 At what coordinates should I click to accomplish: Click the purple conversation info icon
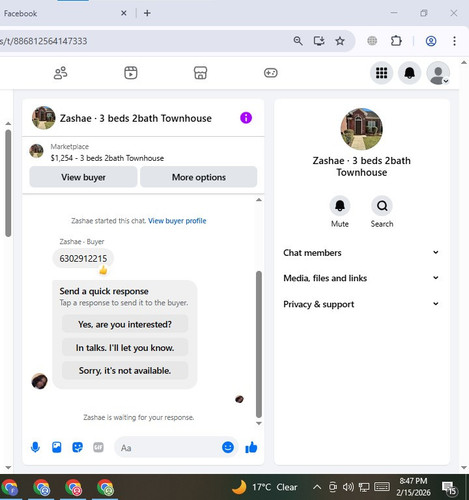coord(246,118)
